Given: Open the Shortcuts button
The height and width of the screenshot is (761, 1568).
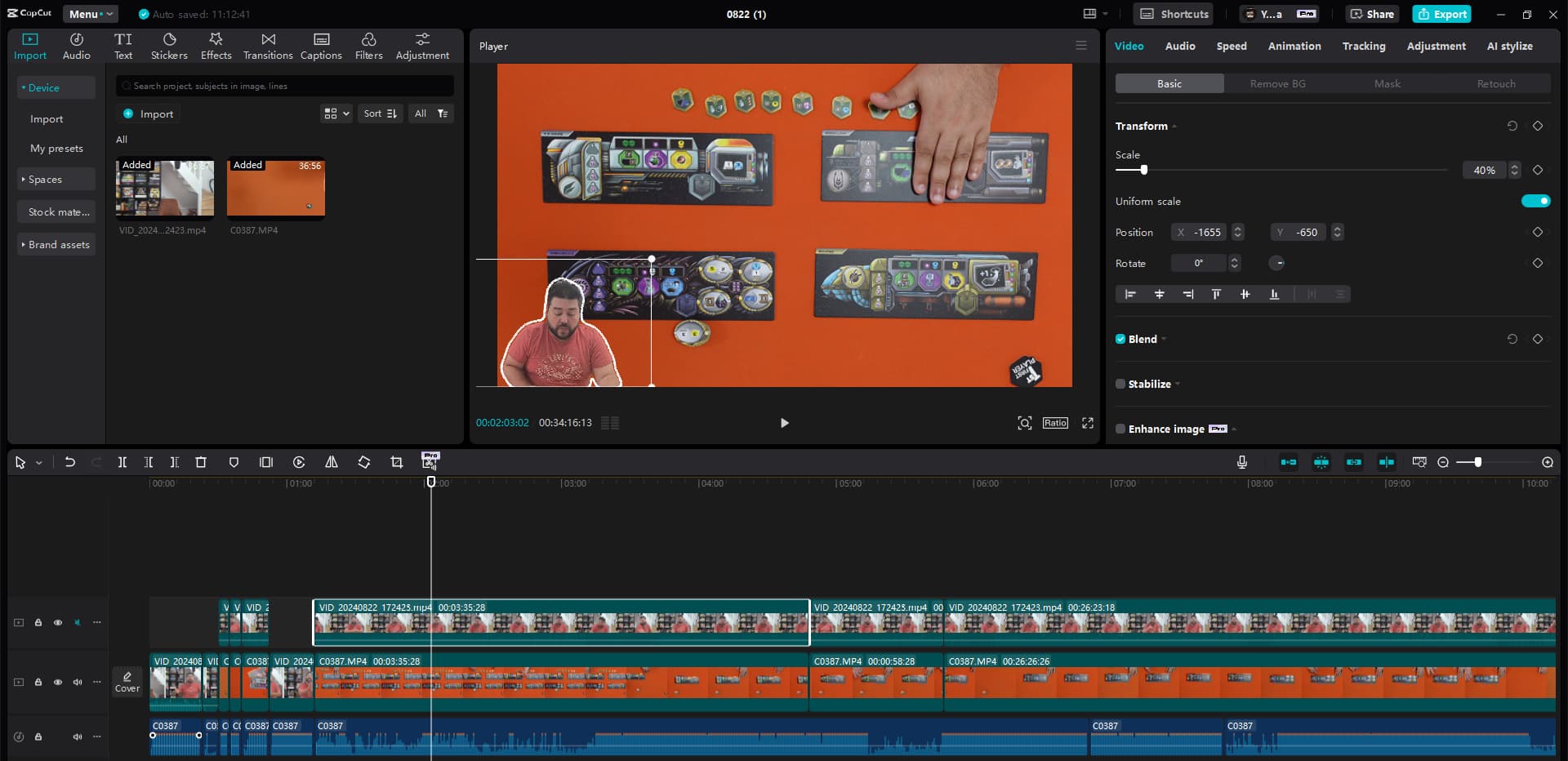Looking at the screenshot, I should (x=1174, y=14).
